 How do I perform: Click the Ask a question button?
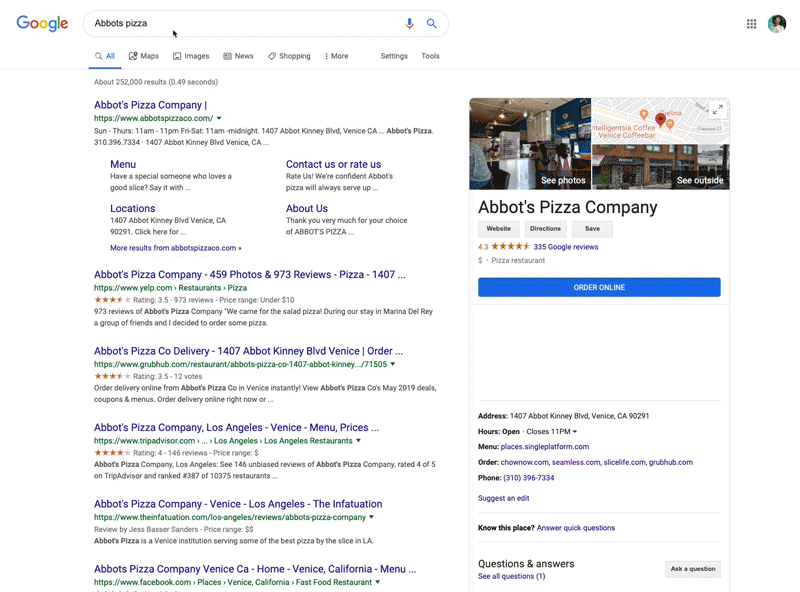click(692, 569)
